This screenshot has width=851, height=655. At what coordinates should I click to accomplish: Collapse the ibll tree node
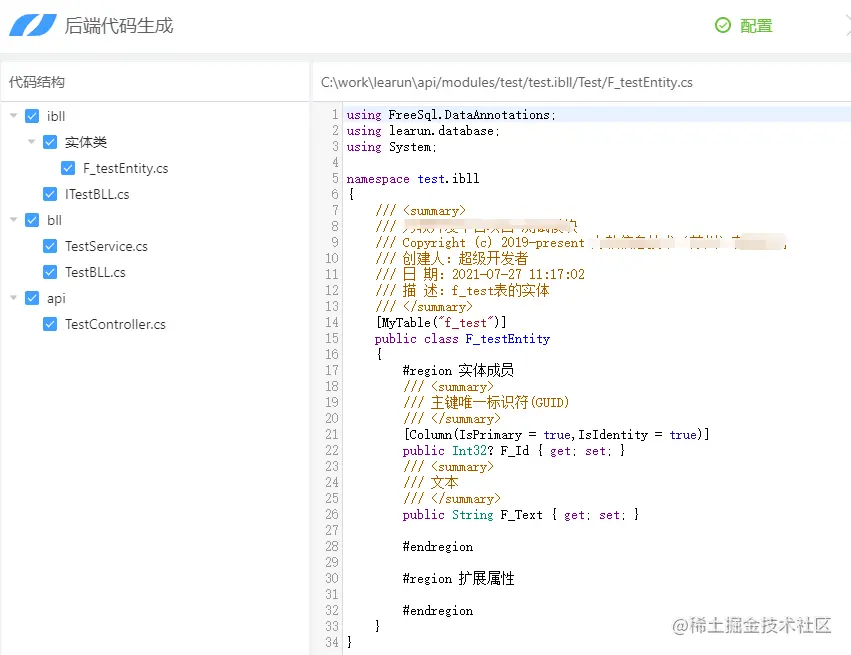click(14, 116)
